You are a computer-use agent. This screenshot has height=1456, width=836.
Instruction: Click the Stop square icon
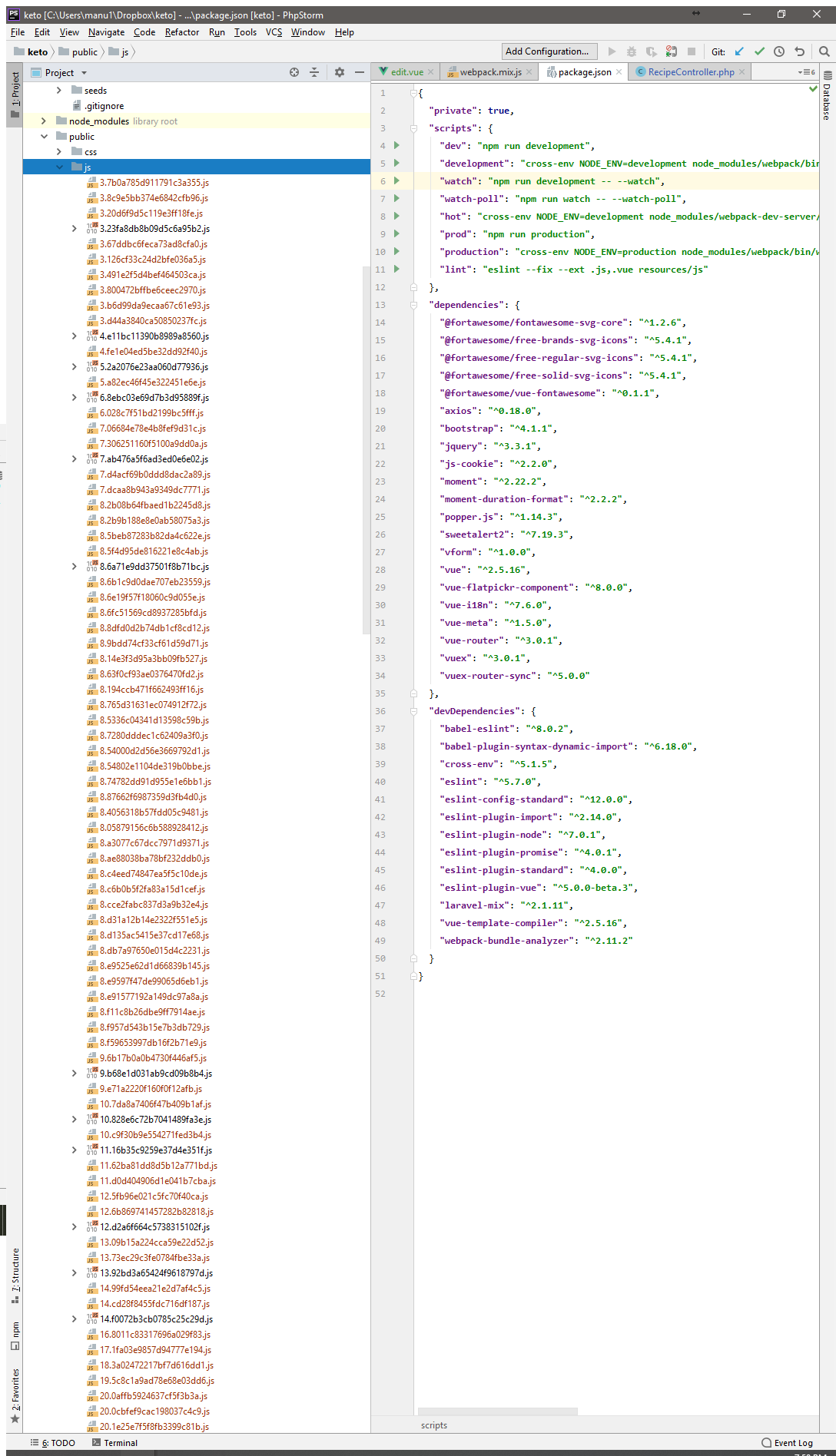[x=692, y=51]
